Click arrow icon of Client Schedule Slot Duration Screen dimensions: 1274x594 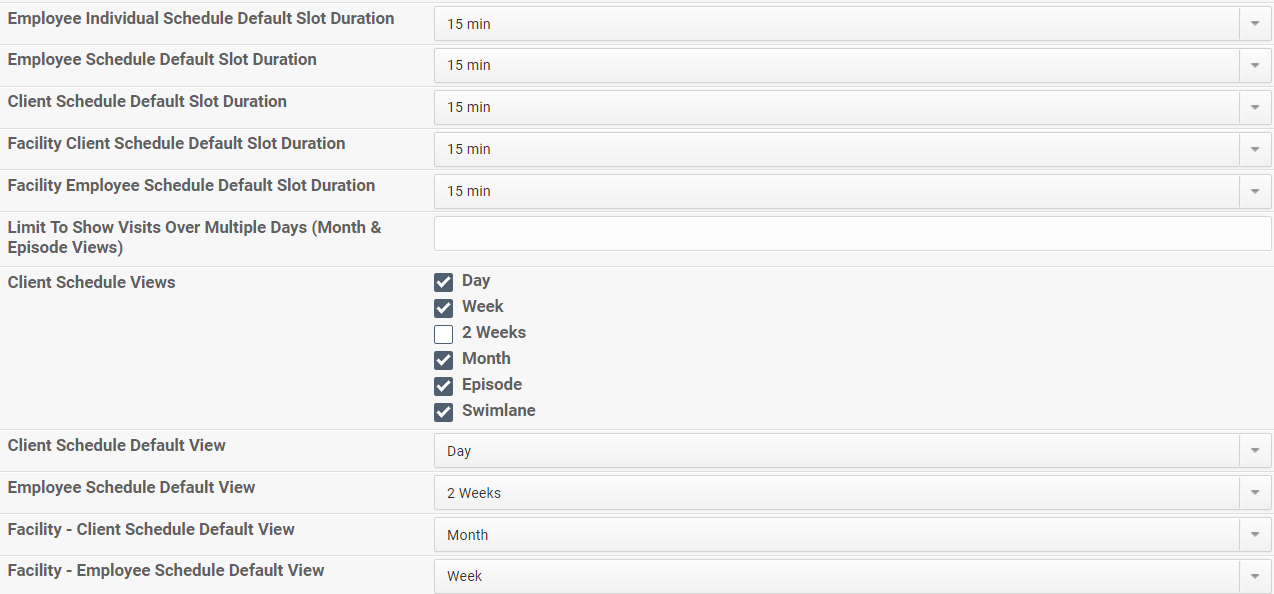(x=1255, y=107)
